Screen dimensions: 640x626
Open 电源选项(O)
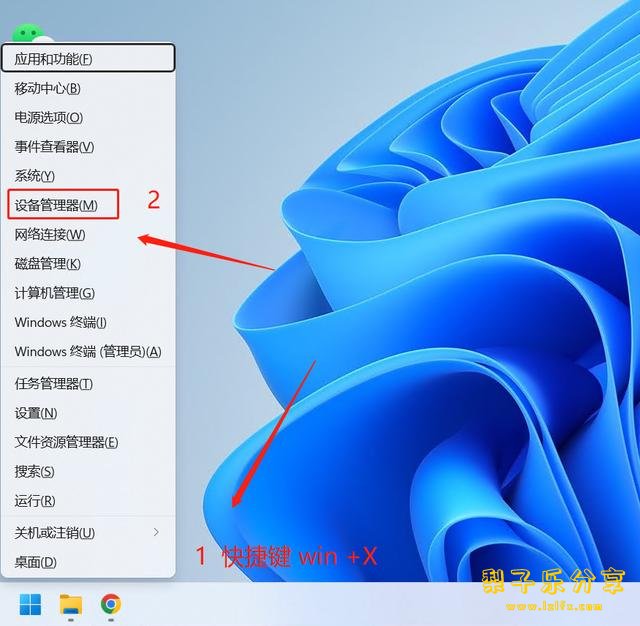click(89, 118)
